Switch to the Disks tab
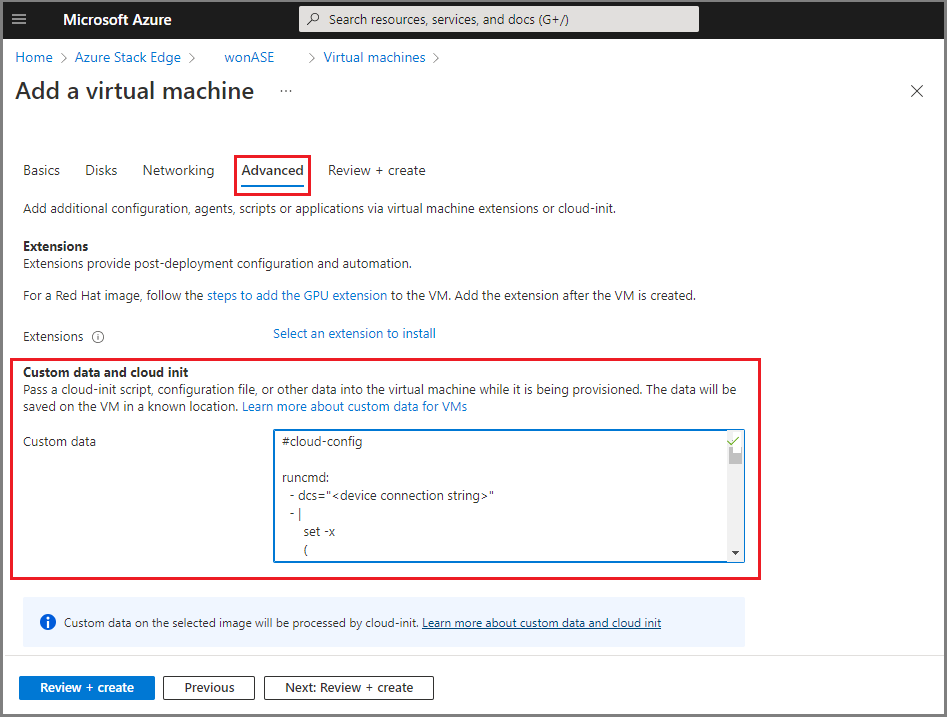Screen dimensions: 947x717 pyautogui.click(x=100, y=170)
